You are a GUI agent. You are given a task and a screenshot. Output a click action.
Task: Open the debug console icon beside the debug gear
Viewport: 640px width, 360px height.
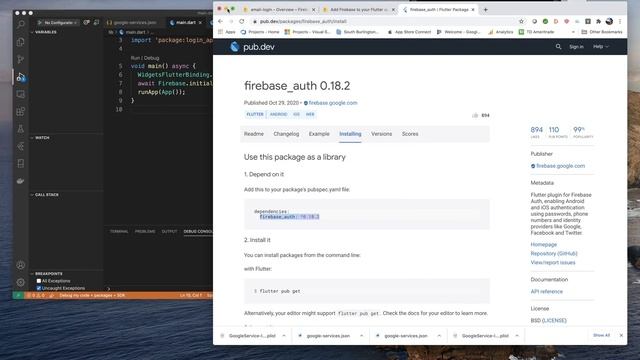[x=96, y=22]
